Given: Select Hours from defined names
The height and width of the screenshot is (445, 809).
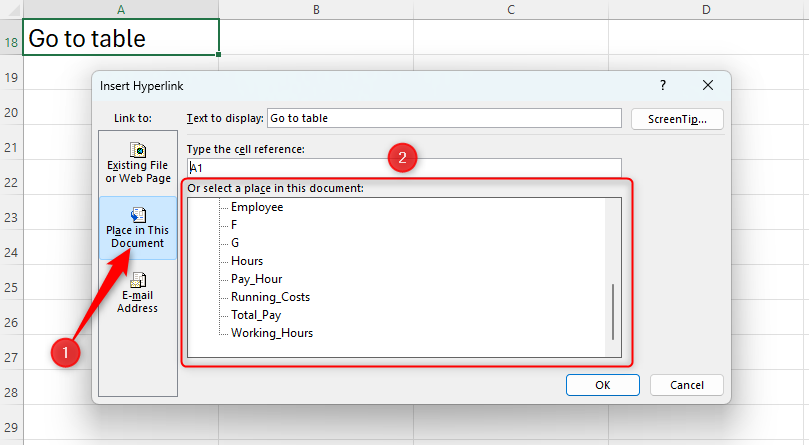Looking at the screenshot, I should 247,261.
